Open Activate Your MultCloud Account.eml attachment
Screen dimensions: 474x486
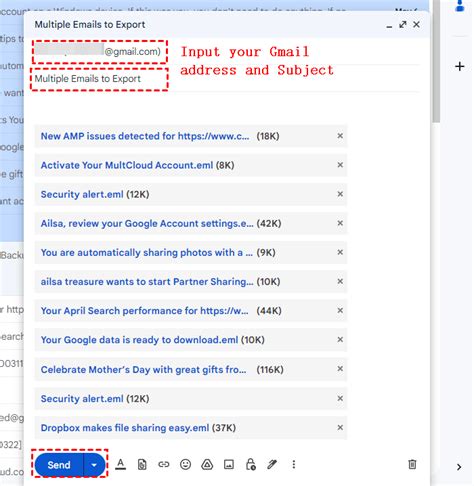pos(127,165)
